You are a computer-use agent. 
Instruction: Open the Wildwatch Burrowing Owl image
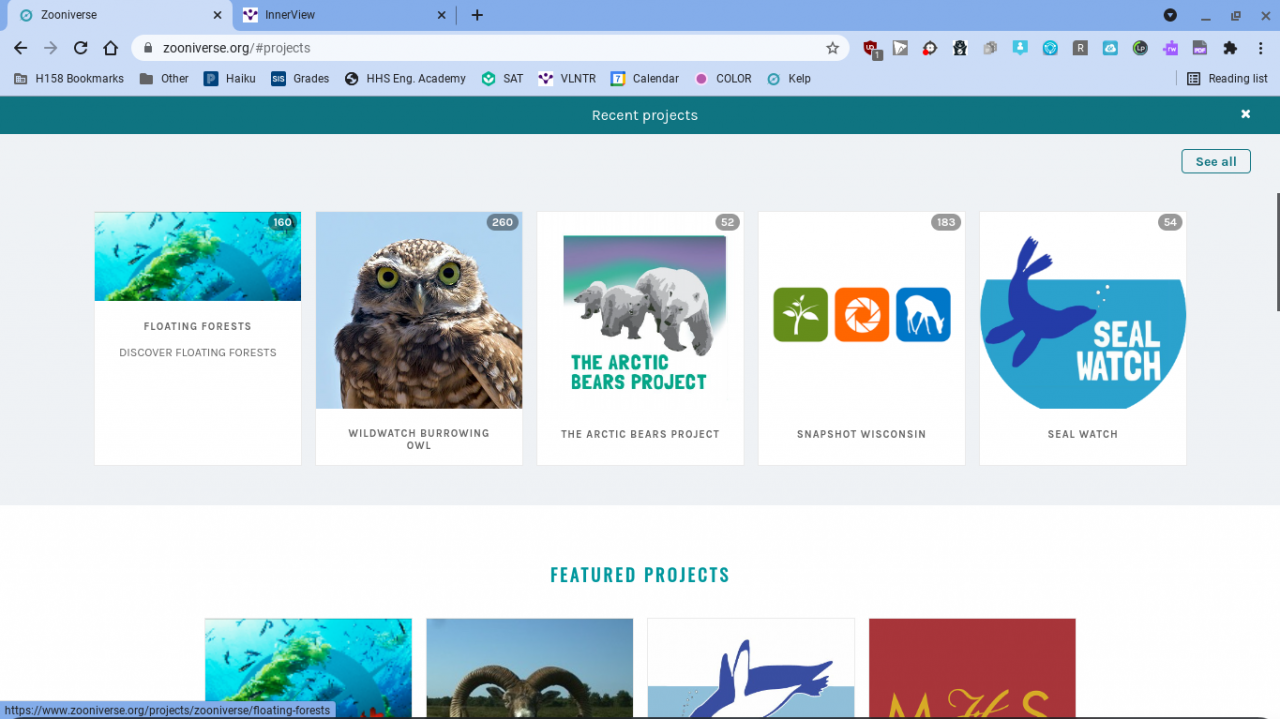[x=419, y=310]
